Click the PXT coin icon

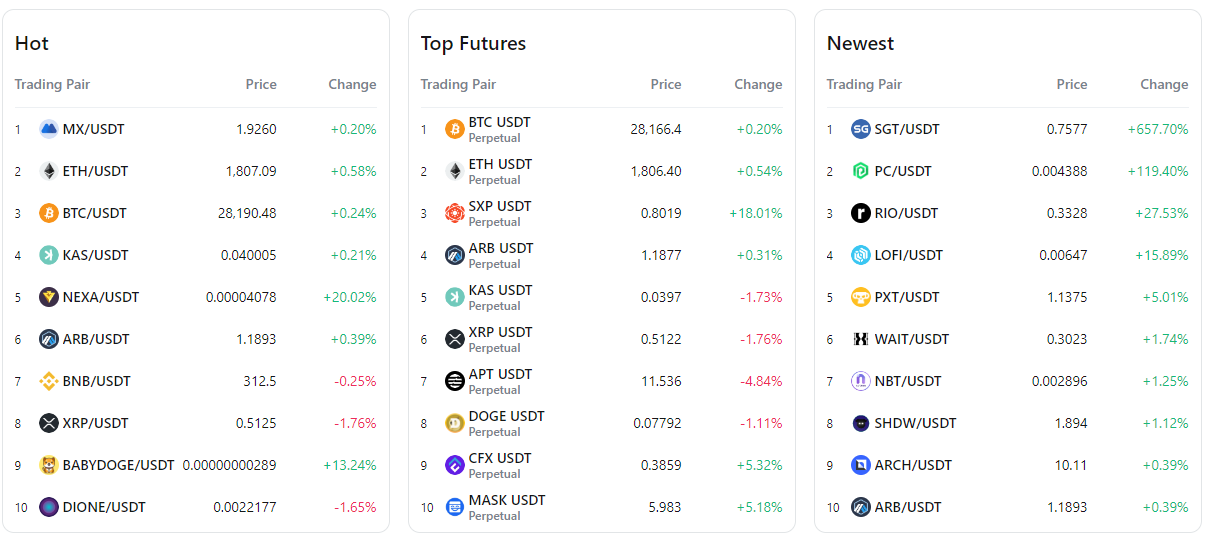pos(861,297)
